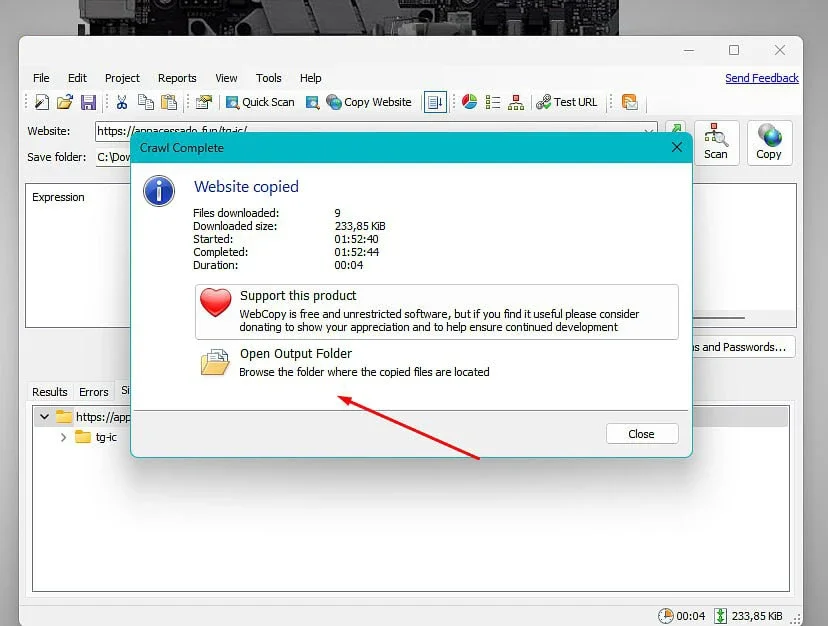This screenshot has height=626, width=828.
Task: Click the Cut scissors icon
Action: 122,102
